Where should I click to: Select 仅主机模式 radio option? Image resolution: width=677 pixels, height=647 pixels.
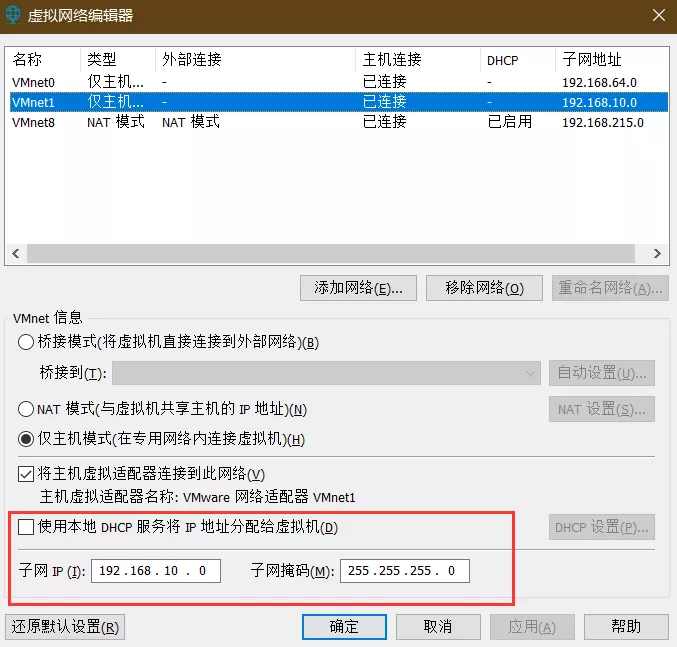click(26, 439)
